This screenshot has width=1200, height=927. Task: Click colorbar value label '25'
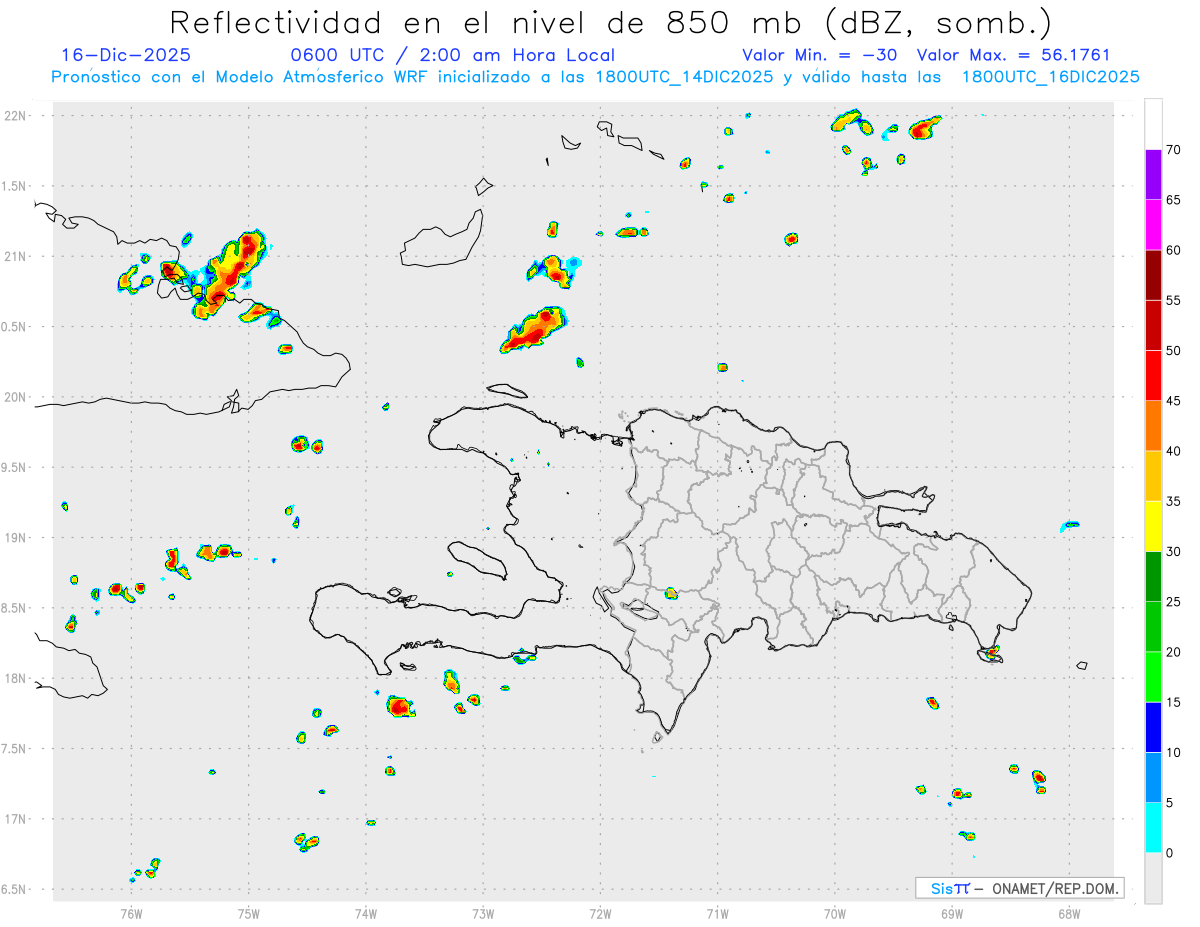[x=1174, y=602]
